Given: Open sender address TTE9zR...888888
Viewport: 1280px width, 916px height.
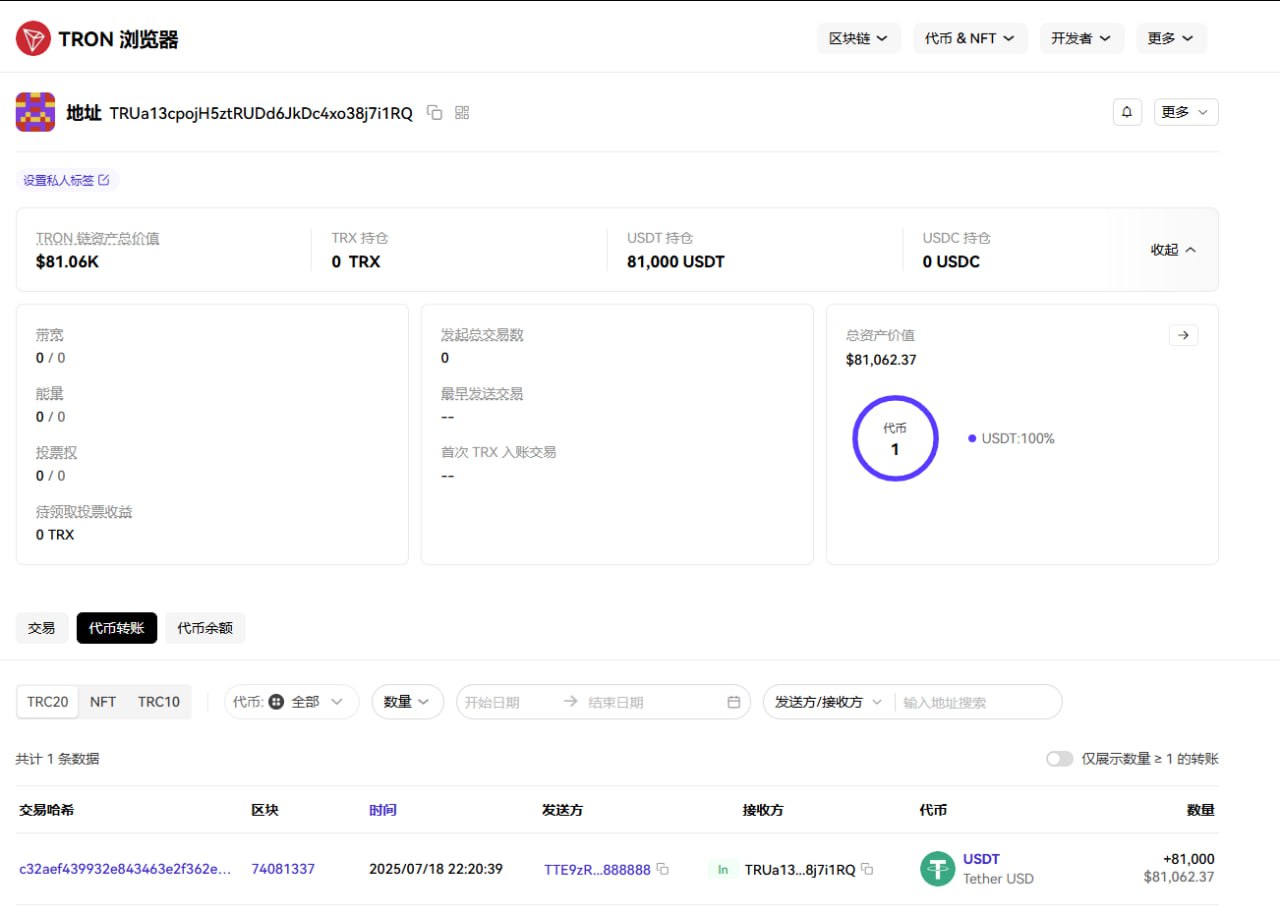Looking at the screenshot, I should pos(597,870).
